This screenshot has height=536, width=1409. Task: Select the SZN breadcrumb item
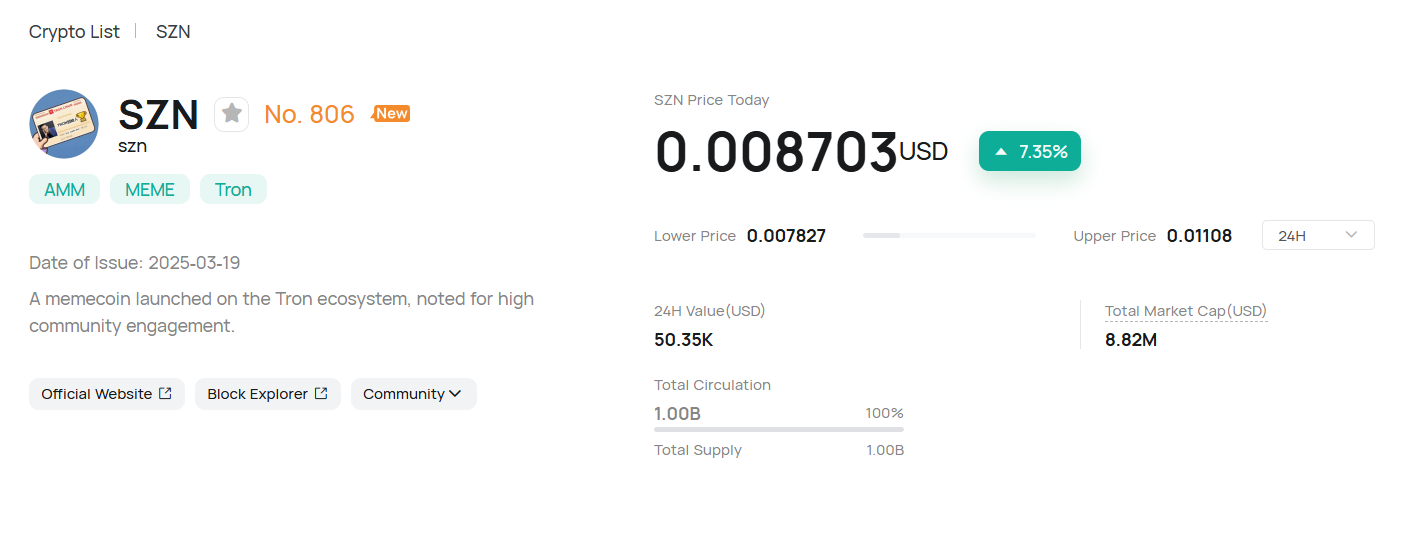coord(173,32)
